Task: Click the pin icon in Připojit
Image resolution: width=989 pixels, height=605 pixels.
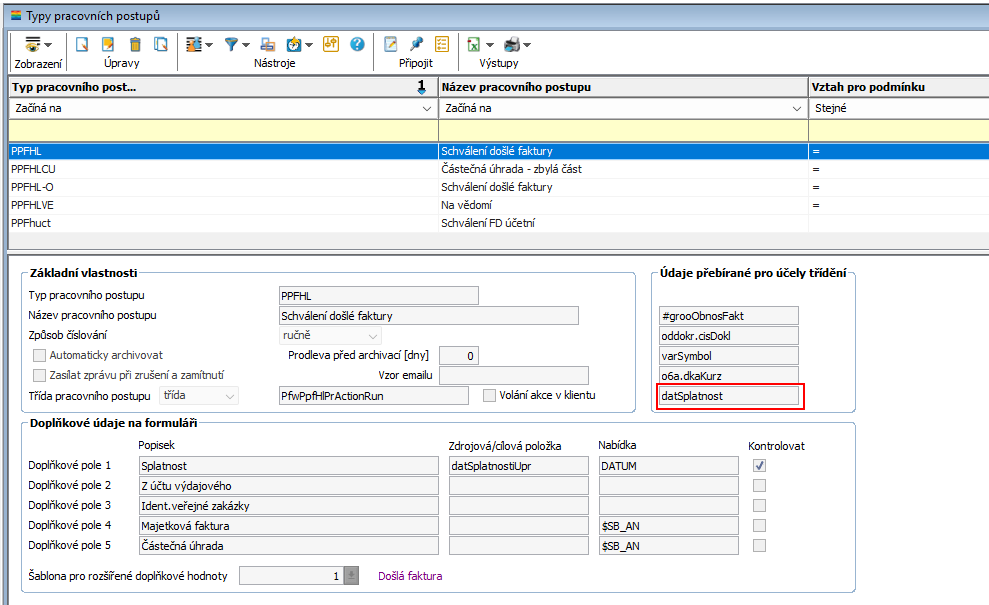Action: pos(416,44)
